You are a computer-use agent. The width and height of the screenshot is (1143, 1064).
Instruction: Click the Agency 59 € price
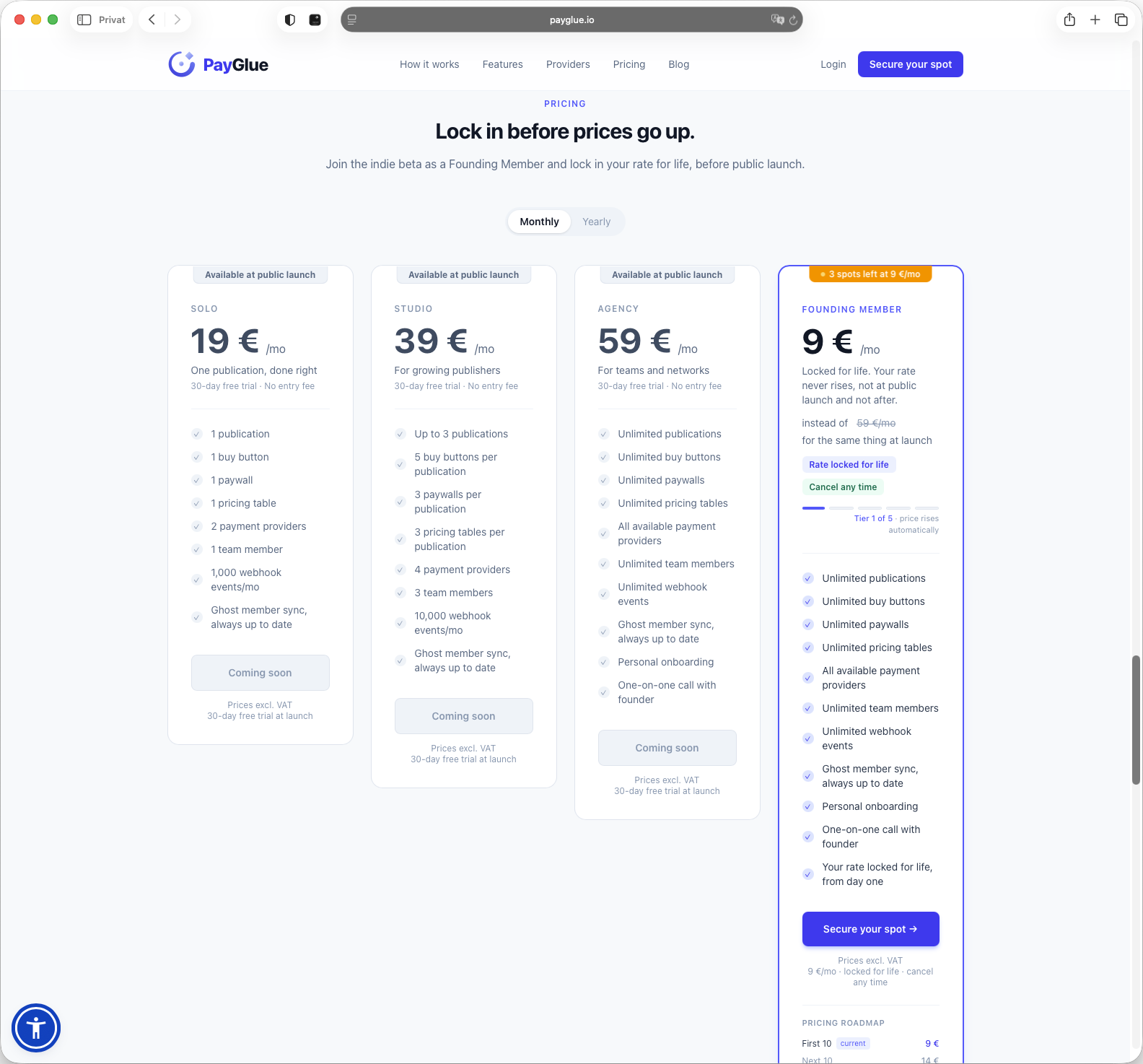tap(648, 341)
